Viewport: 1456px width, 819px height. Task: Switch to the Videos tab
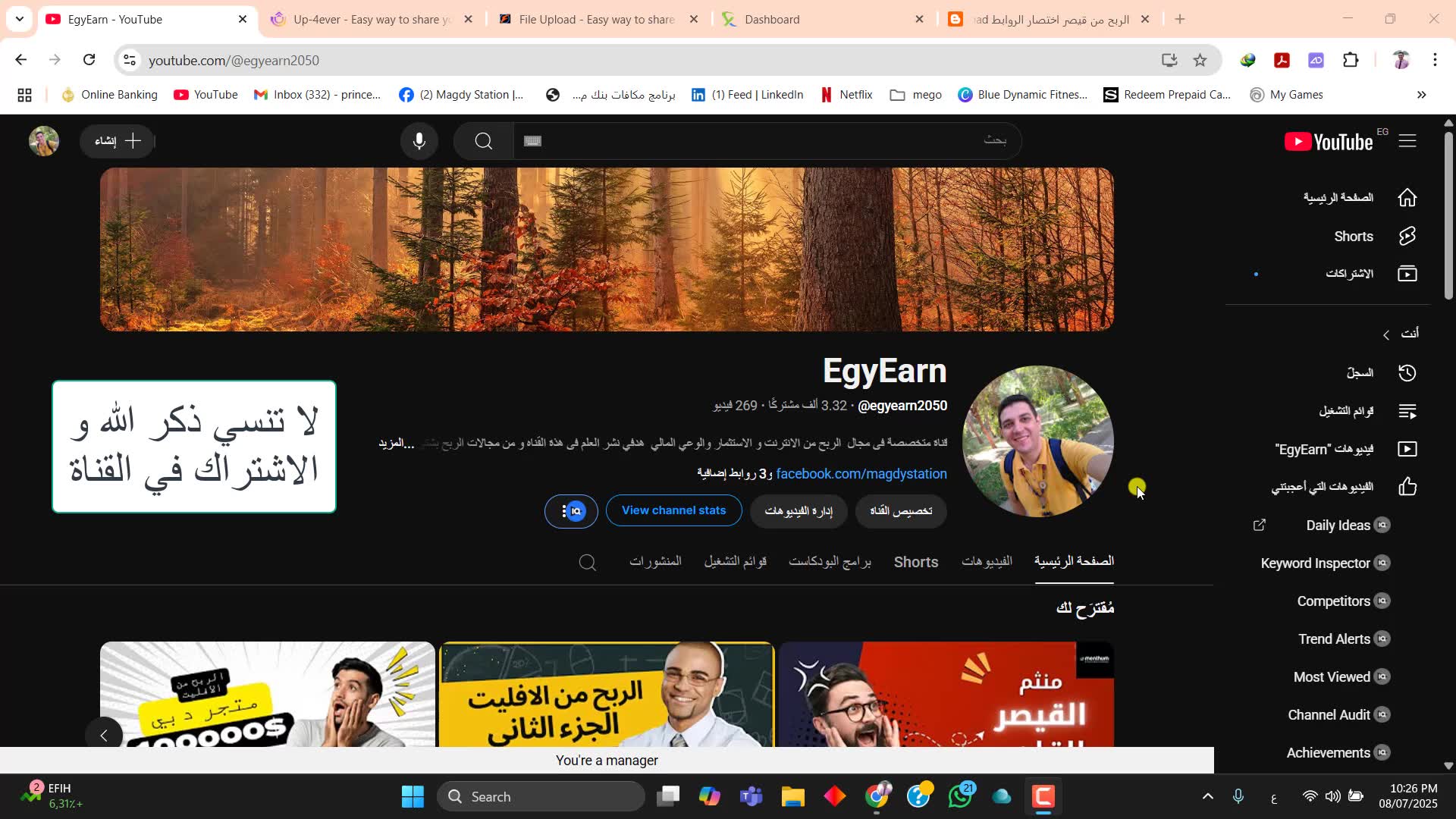[987, 561]
